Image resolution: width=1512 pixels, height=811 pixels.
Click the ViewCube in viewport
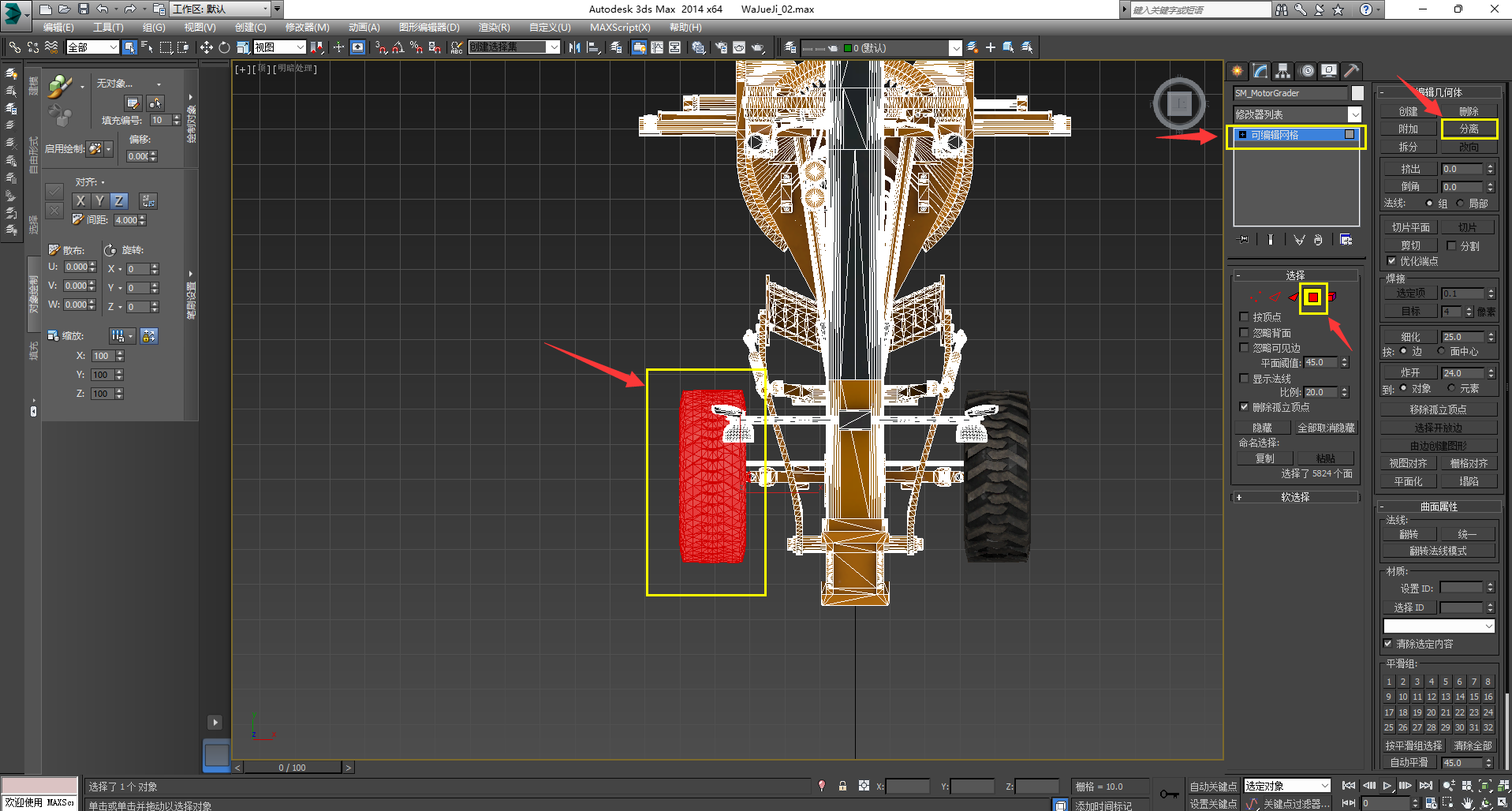coord(1179,103)
